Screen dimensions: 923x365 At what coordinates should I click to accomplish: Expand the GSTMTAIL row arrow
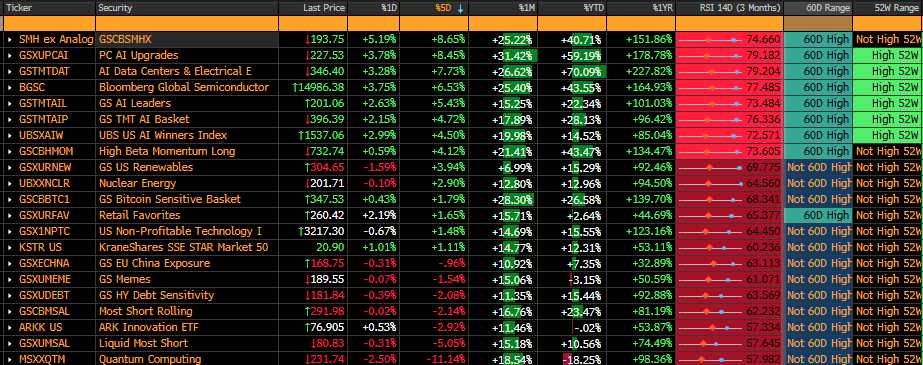coord(10,104)
